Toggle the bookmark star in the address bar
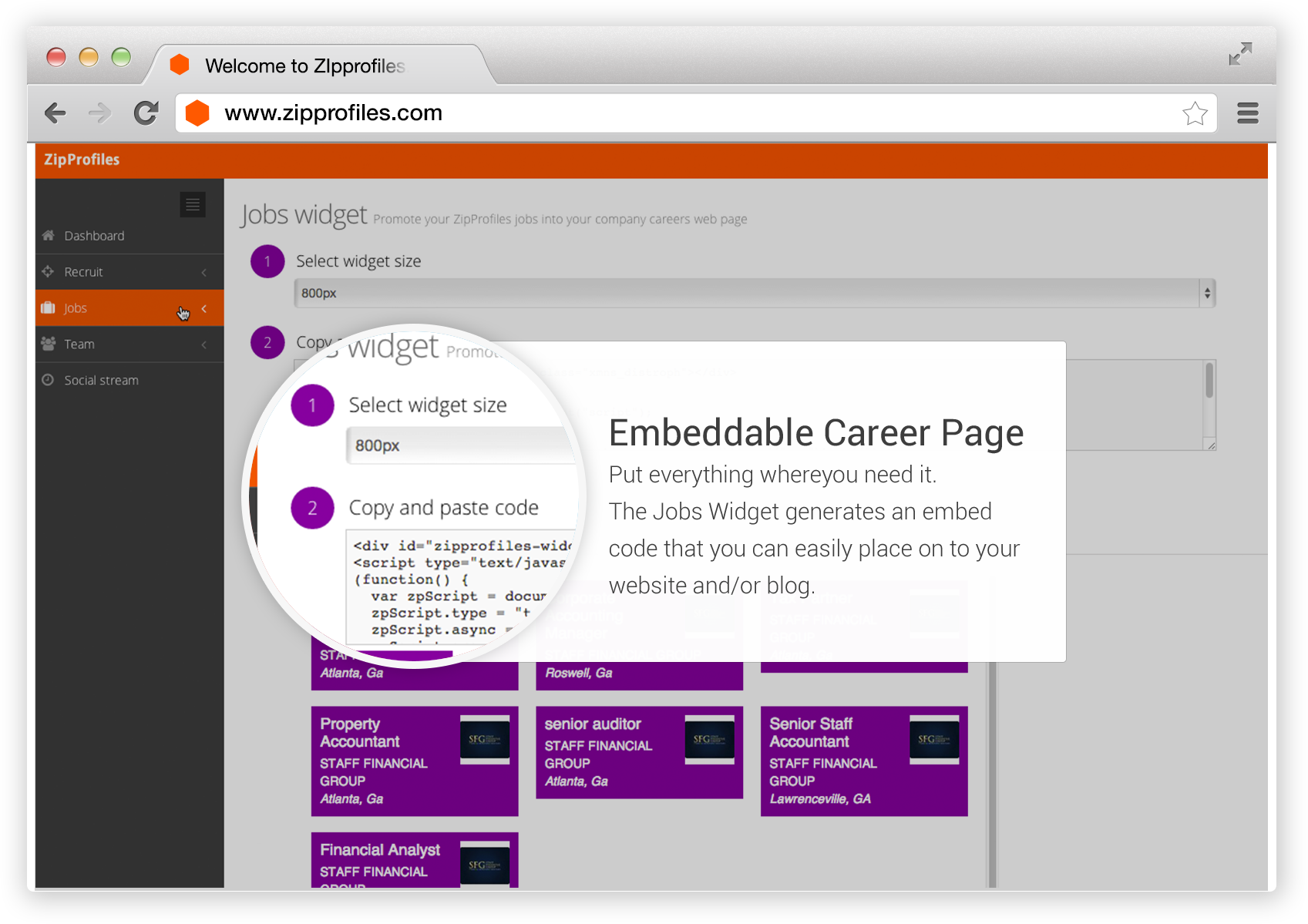Viewport: 1308px width, 924px height. pyautogui.click(x=1195, y=113)
